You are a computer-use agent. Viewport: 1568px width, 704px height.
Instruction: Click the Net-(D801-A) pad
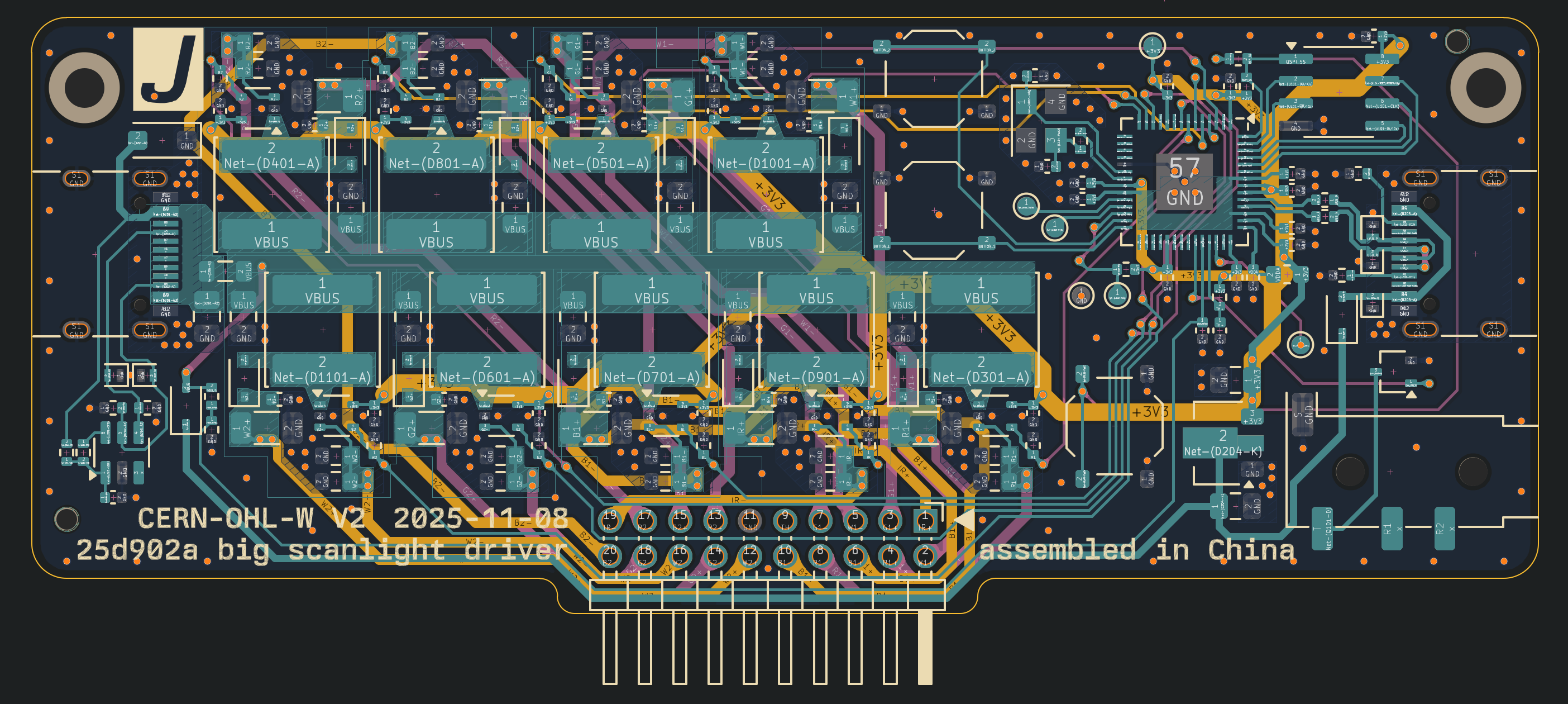pos(436,156)
